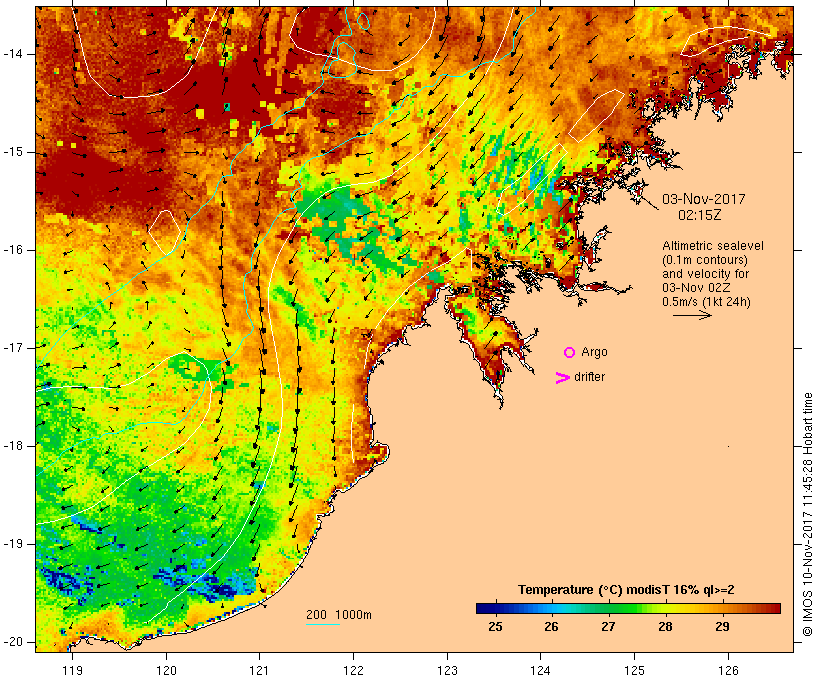Click the longitude axis label 124
The height and width of the screenshot is (680, 820).
tap(541, 670)
